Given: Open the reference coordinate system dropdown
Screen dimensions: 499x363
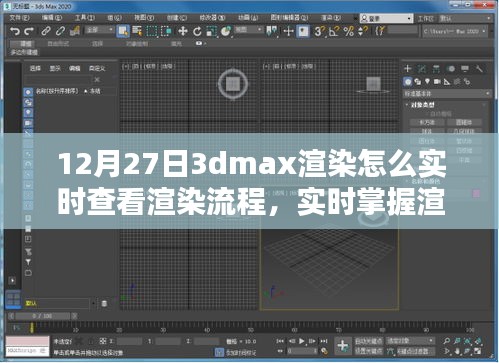Looking at the screenshot, I should pos(248,30).
